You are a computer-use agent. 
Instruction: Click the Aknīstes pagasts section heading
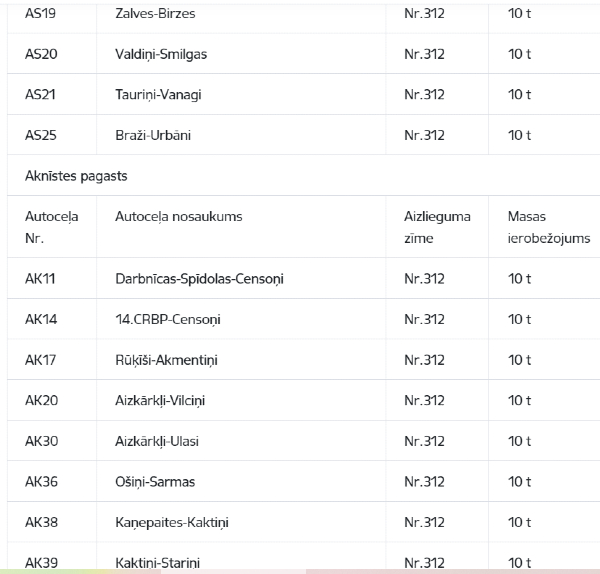(x=76, y=176)
